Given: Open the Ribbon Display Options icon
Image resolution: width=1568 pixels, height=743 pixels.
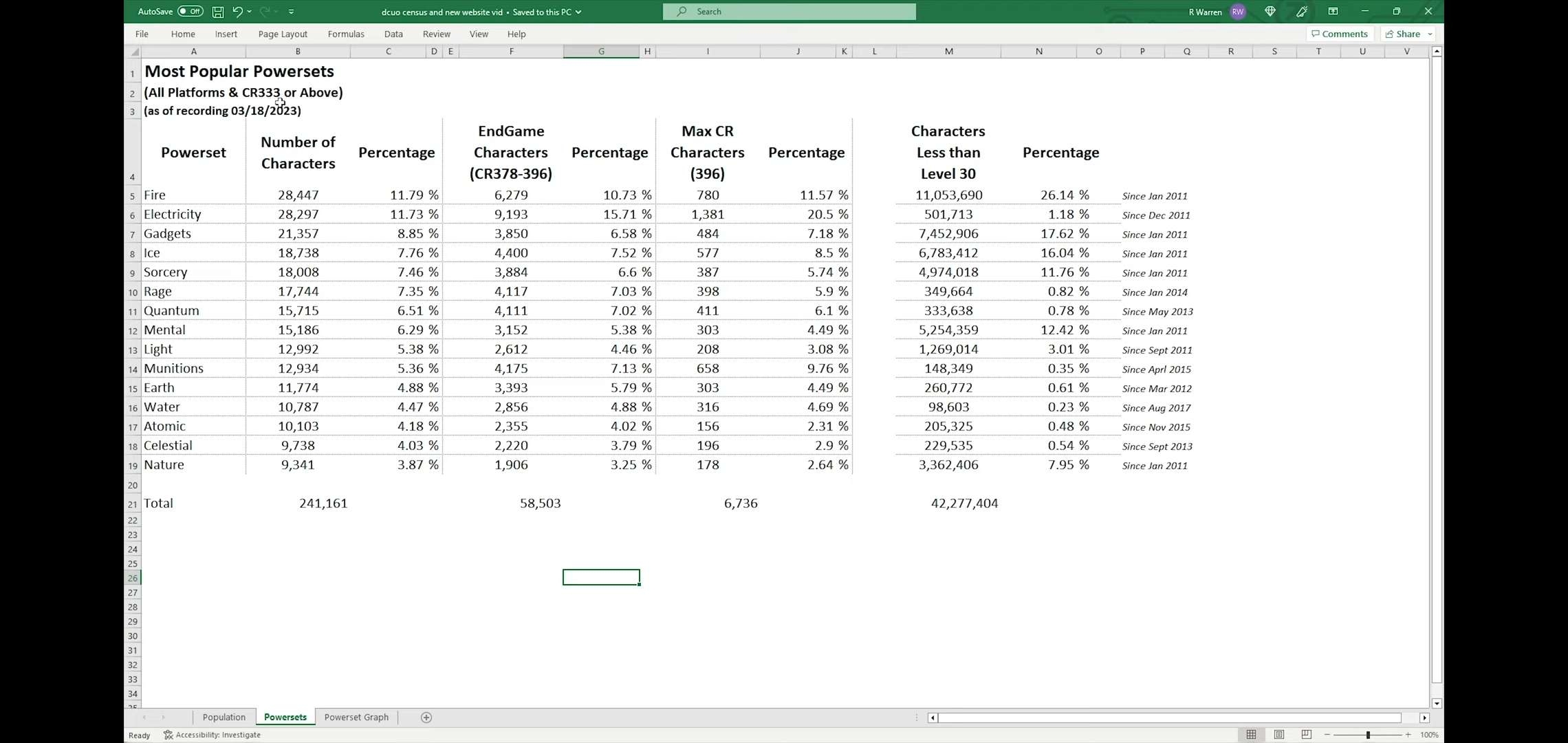Looking at the screenshot, I should tap(1333, 12).
